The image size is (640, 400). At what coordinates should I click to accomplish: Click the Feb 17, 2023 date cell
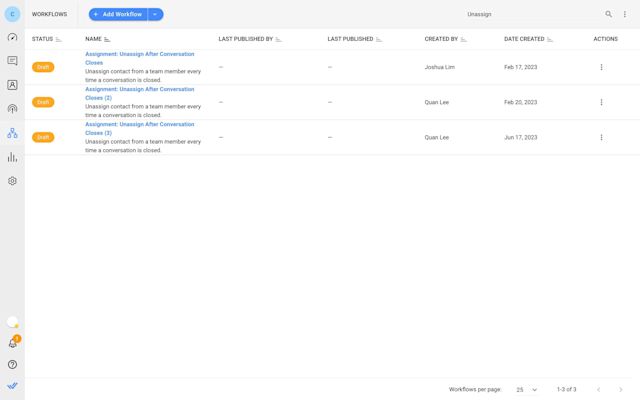click(x=520, y=67)
